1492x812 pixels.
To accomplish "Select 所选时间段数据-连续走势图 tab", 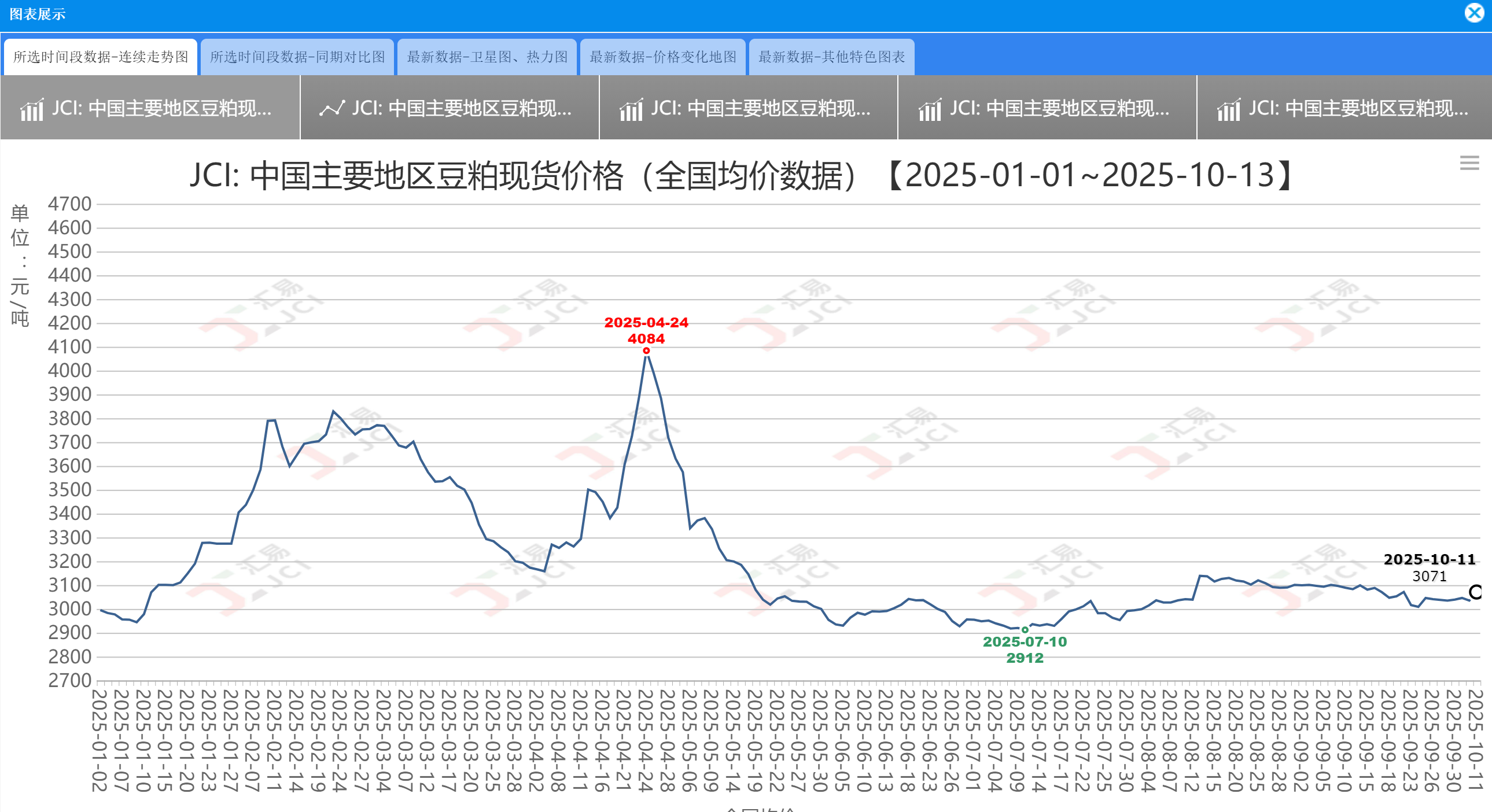I will pyautogui.click(x=100, y=57).
